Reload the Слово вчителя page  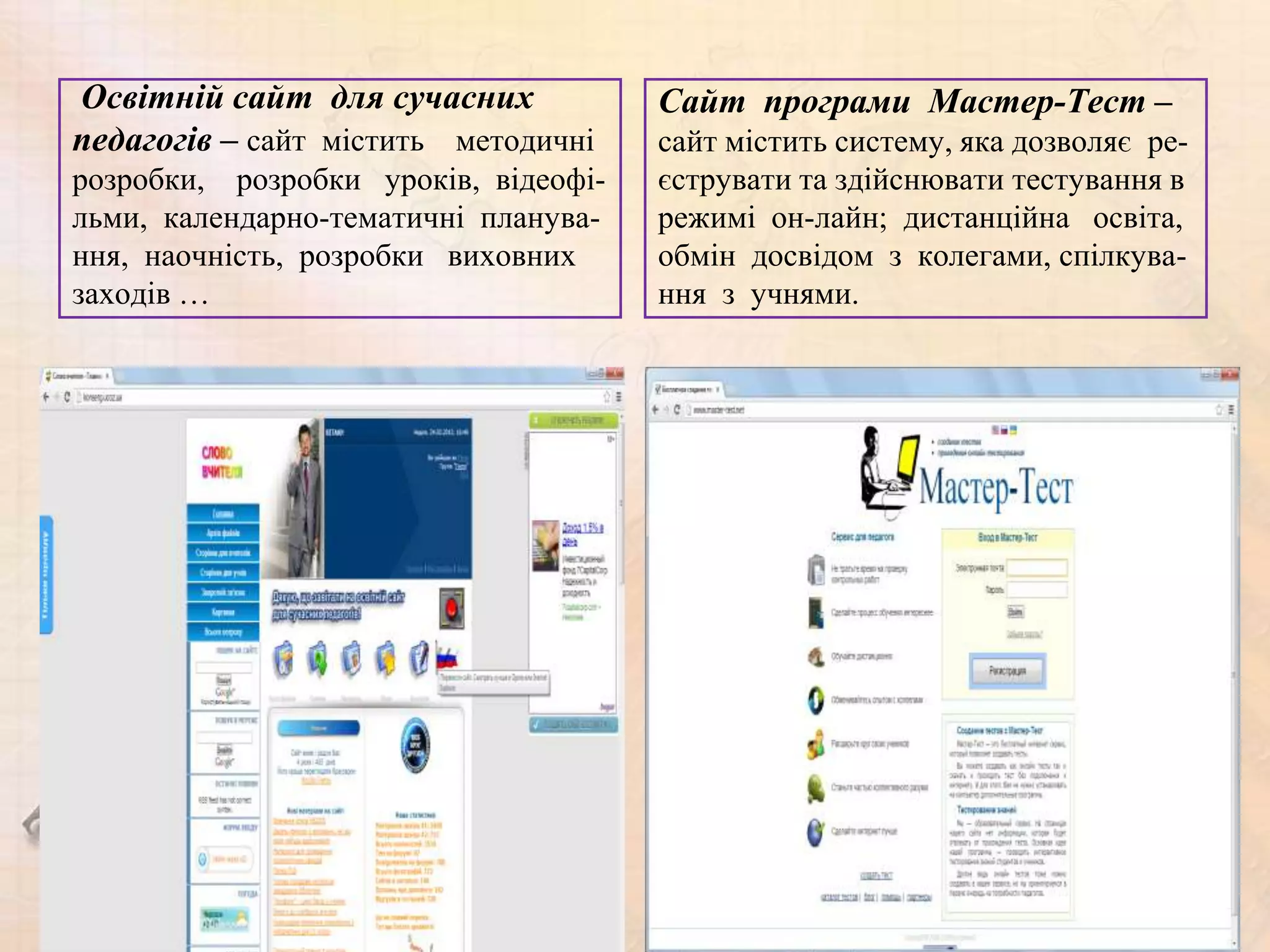66,397
